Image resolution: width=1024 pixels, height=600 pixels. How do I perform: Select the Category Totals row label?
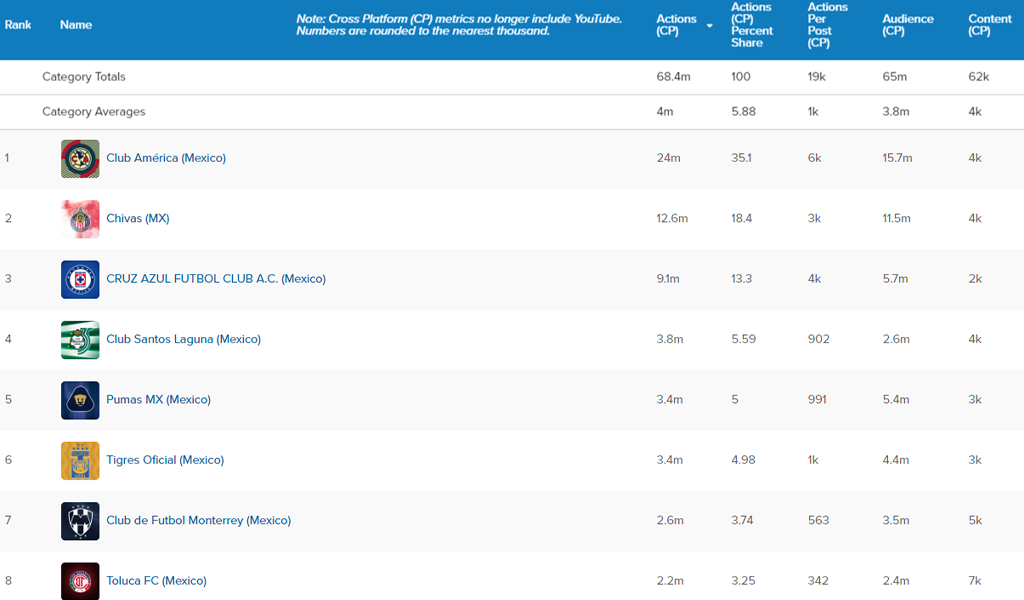point(84,76)
